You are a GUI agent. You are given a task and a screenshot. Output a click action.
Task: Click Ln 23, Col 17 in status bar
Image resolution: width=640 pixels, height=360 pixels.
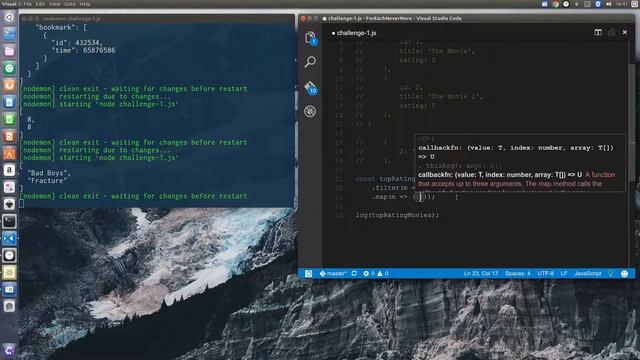click(480, 273)
